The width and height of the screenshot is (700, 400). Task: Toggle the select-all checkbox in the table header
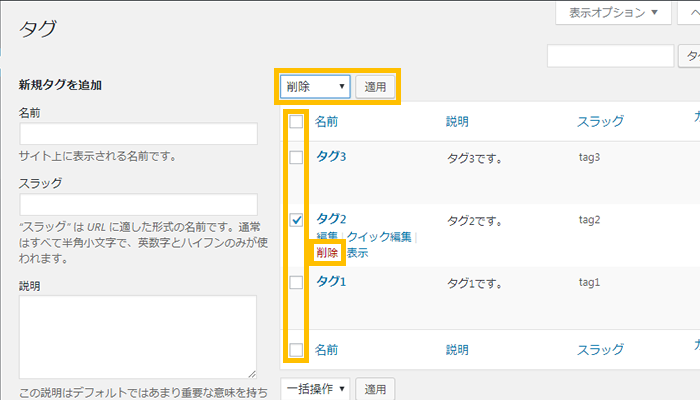296,122
